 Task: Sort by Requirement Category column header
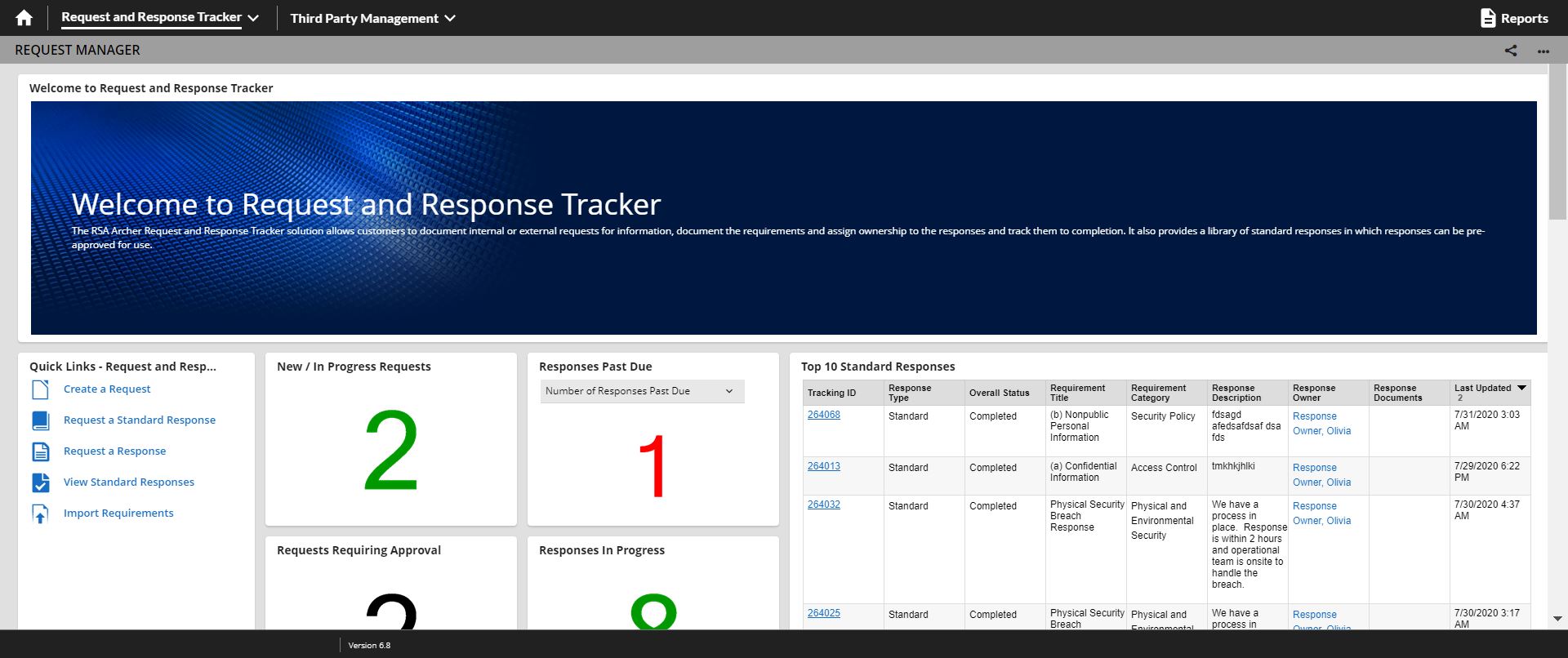(x=1158, y=393)
